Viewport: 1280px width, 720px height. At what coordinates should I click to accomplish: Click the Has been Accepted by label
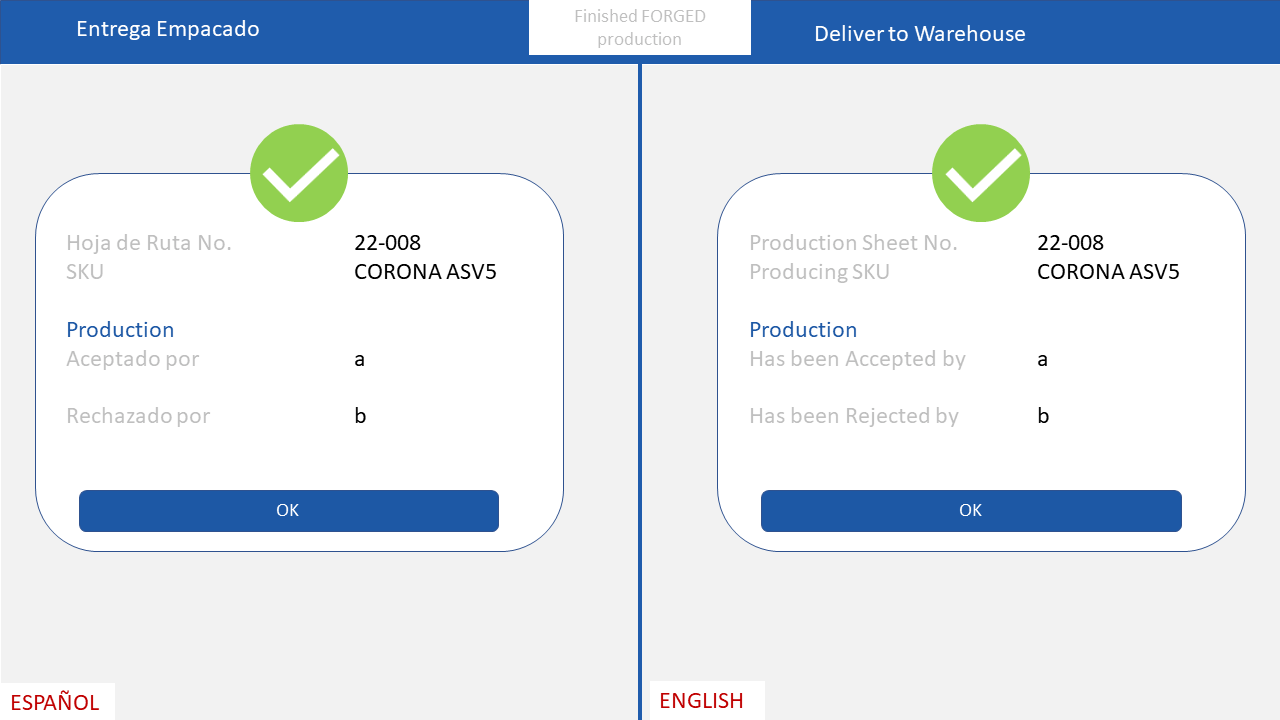[x=857, y=359]
